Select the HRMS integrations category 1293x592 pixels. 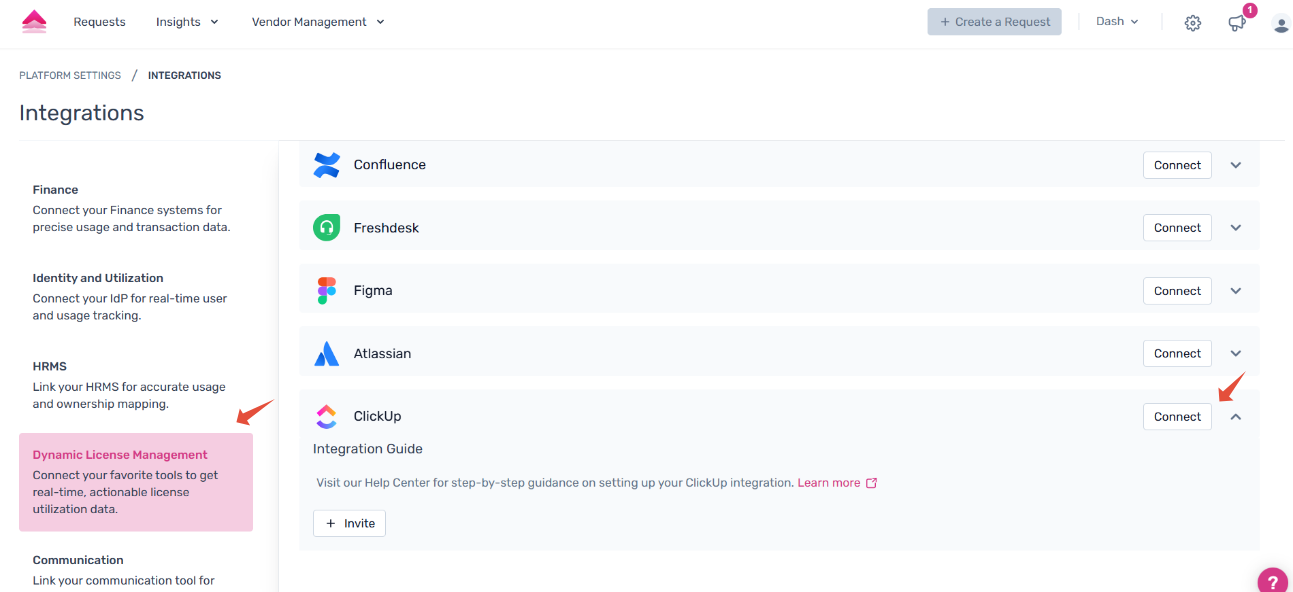coord(136,385)
